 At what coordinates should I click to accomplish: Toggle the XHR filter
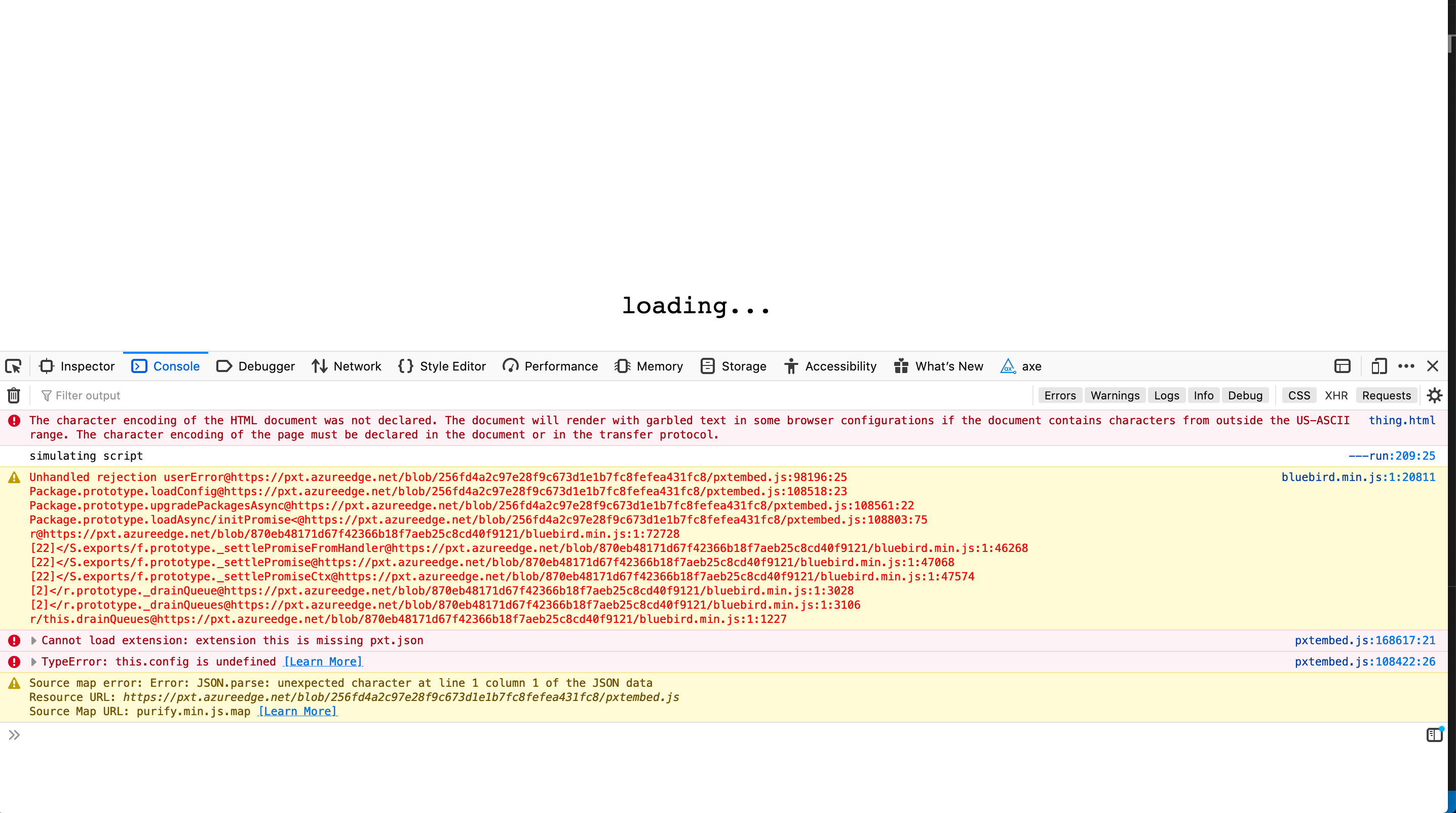point(1336,395)
